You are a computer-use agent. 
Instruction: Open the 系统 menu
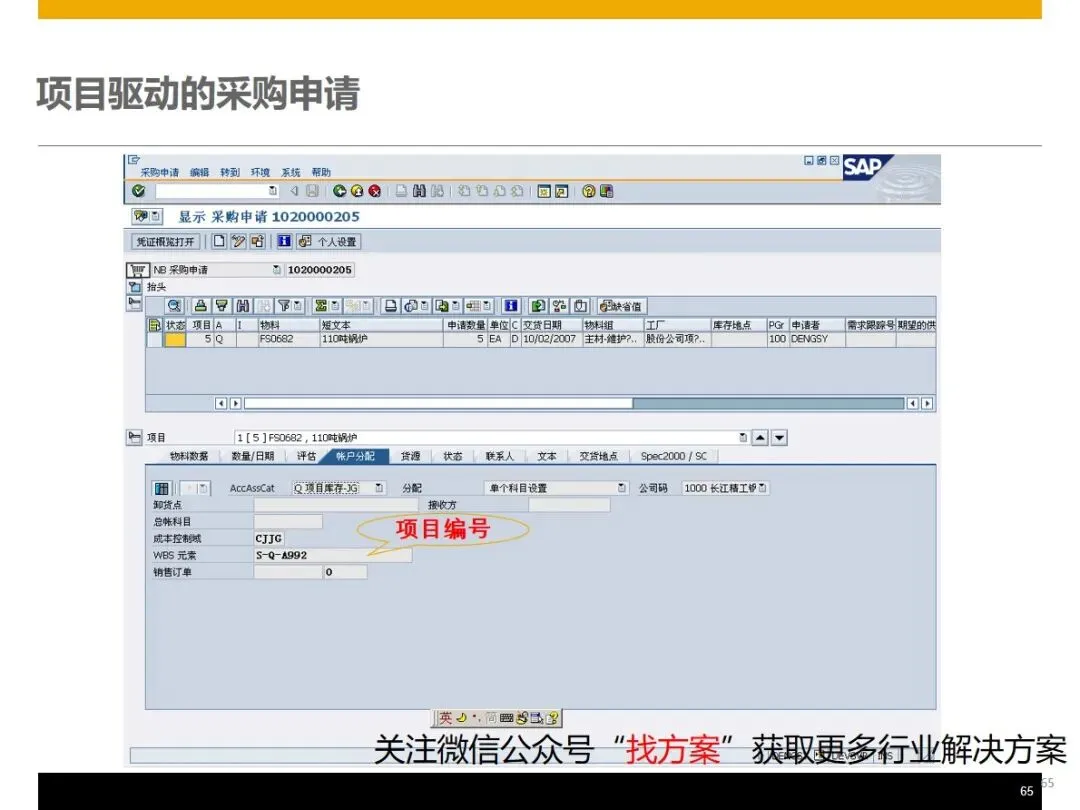tap(291, 172)
